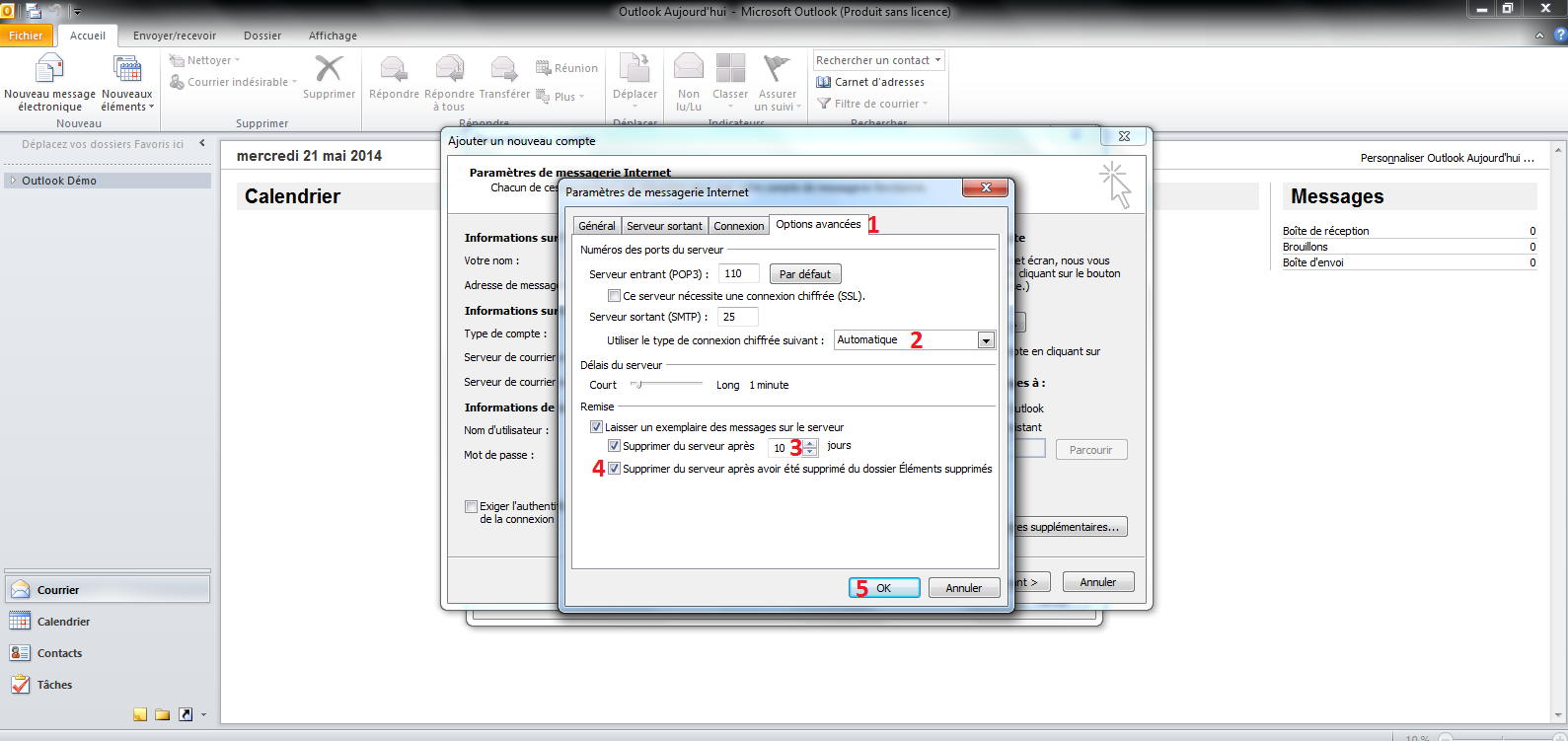Viewport: 1568px width, 741px height.
Task: Click the Nouveau message électronique icon
Action: (x=49, y=70)
